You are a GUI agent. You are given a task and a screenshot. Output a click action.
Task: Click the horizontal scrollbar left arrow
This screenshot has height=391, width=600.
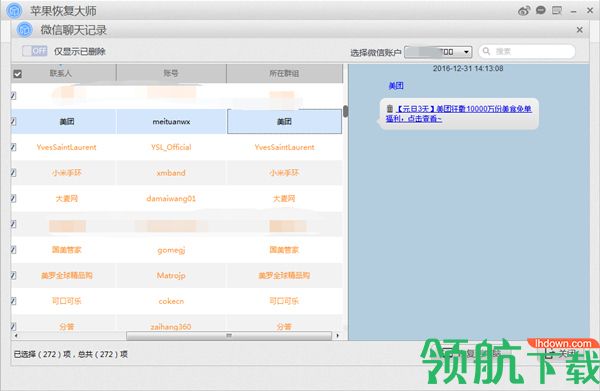click(x=16, y=336)
